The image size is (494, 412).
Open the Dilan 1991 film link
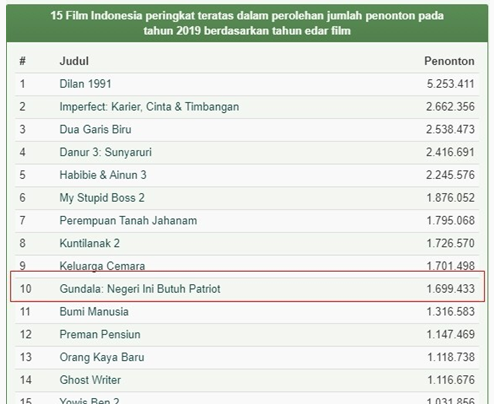click(x=85, y=84)
